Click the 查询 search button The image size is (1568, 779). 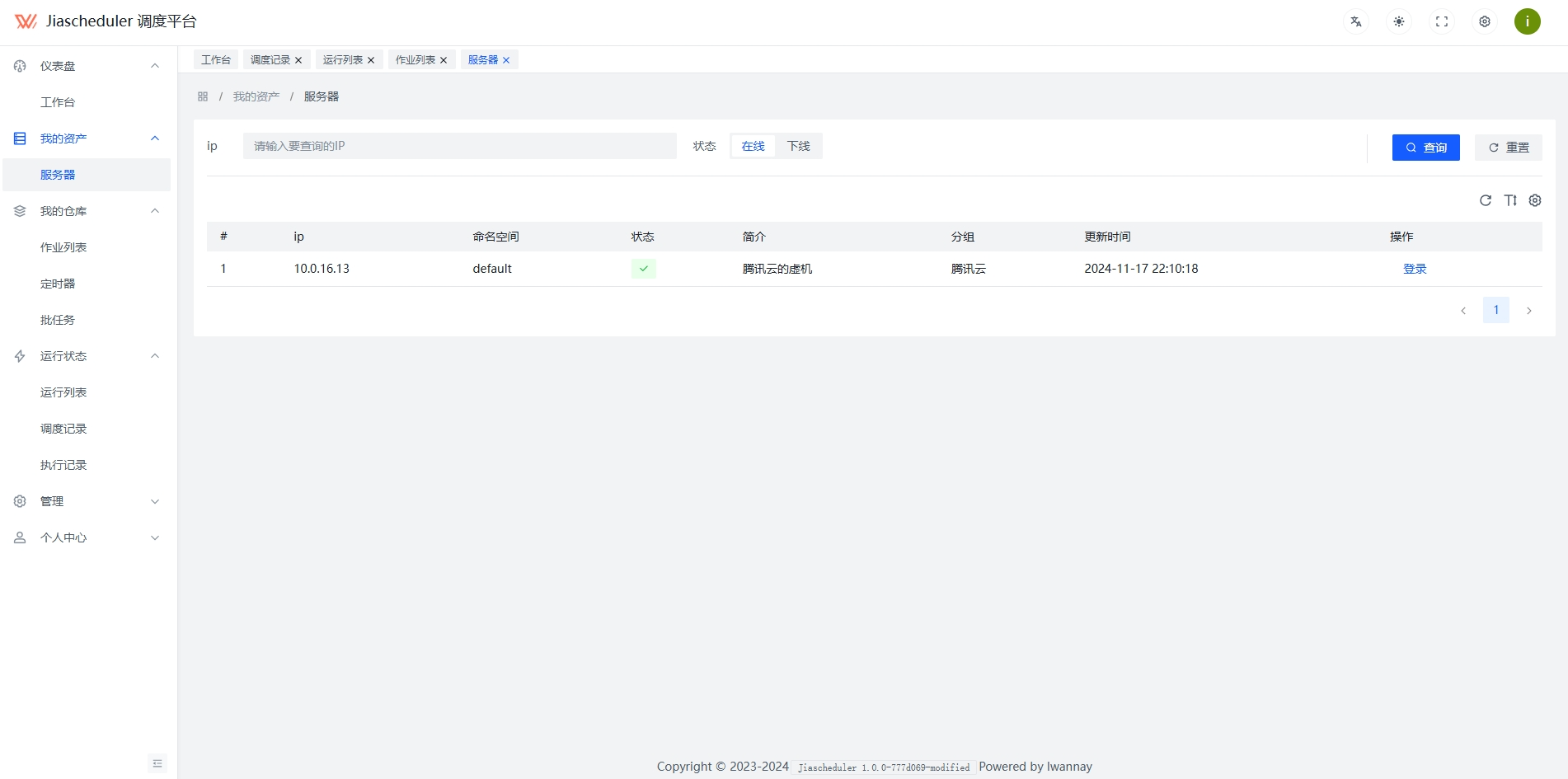click(x=1425, y=147)
